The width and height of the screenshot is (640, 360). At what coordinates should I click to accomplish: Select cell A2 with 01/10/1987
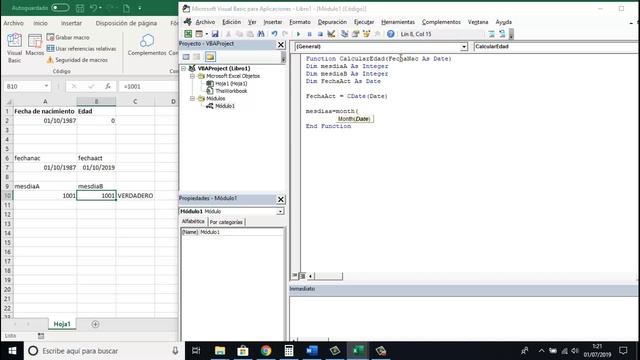(45, 120)
